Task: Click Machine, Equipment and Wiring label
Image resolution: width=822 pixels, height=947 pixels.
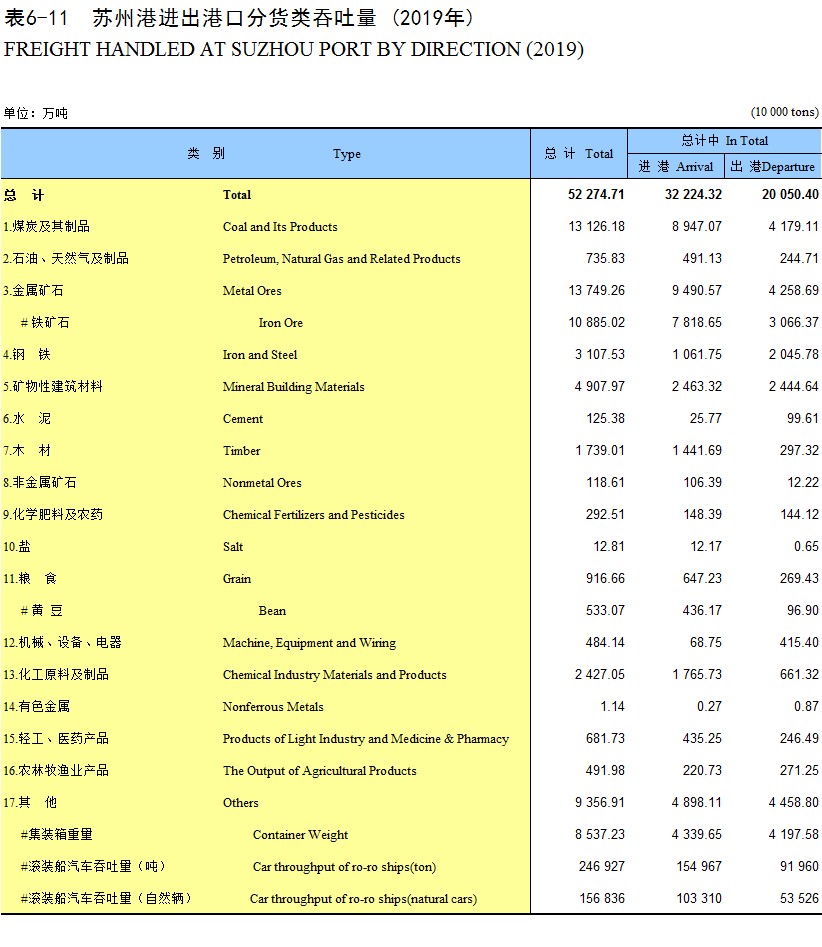Action: pyautogui.click(x=309, y=643)
